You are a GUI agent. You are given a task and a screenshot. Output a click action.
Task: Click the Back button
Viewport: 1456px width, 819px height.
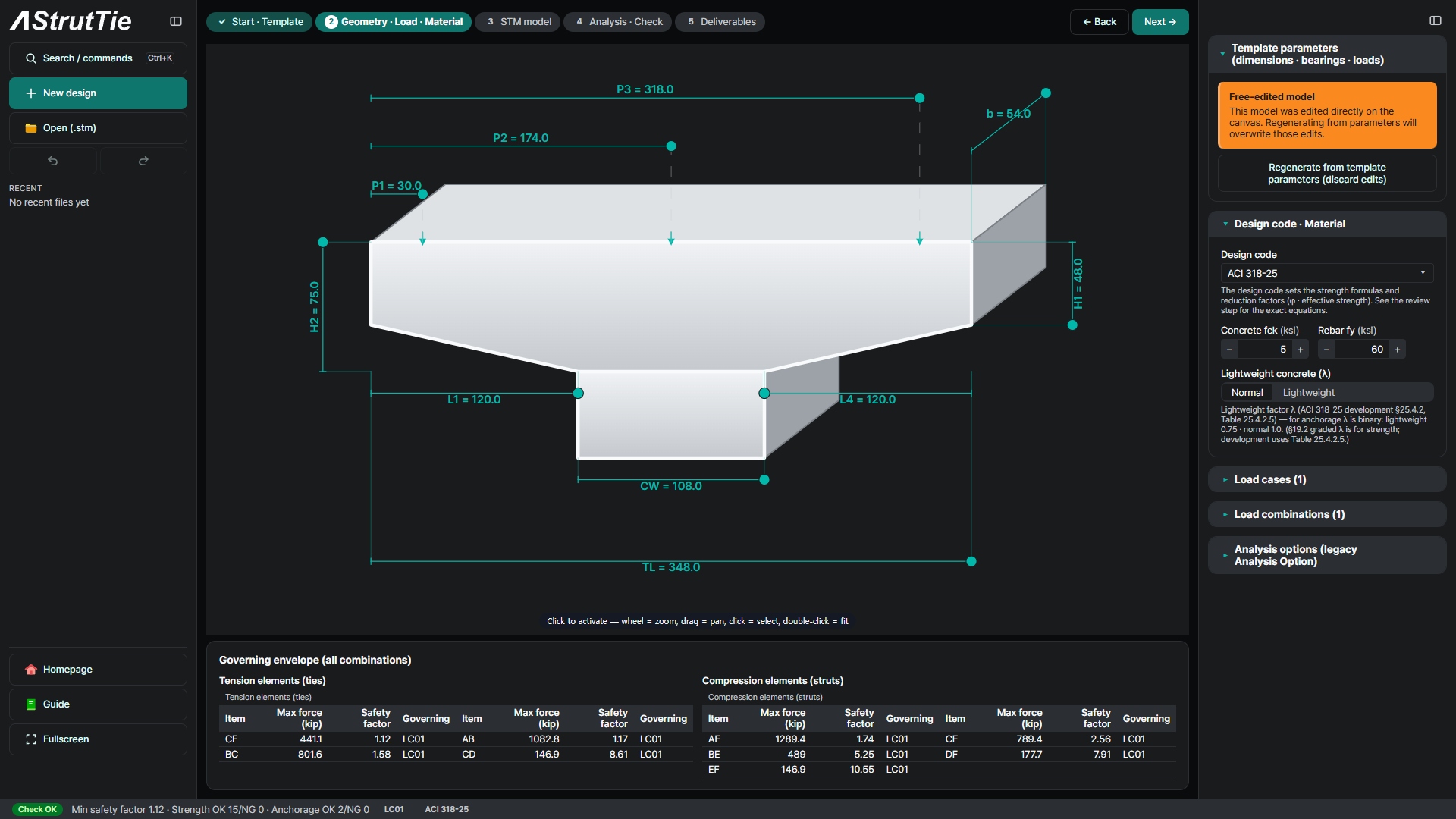coord(1100,22)
